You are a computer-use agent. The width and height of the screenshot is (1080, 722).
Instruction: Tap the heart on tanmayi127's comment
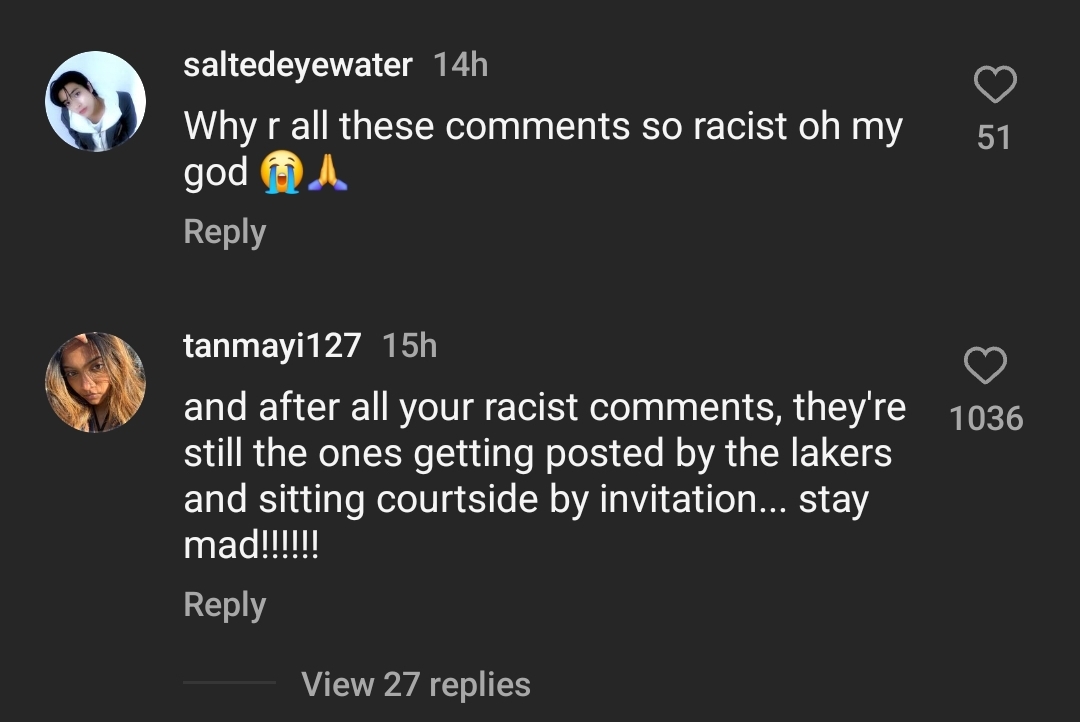point(985,367)
